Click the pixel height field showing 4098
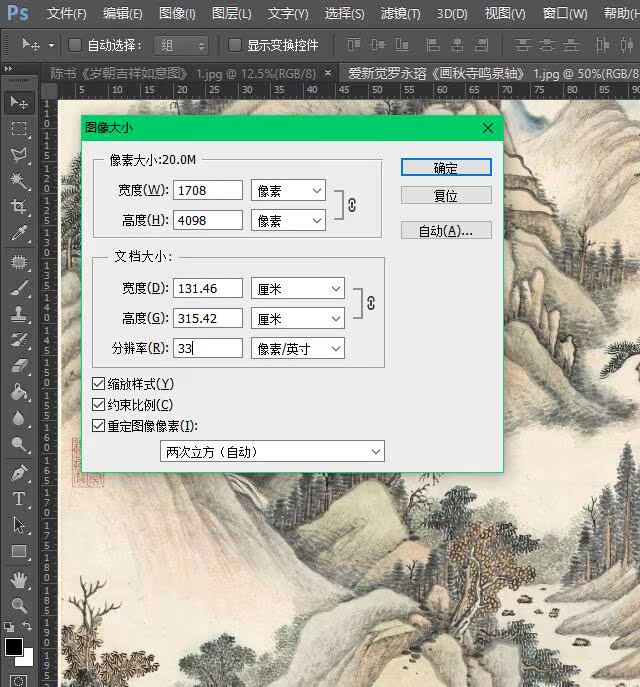This screenshot has height=687, width=640. [x=208, y=220]
